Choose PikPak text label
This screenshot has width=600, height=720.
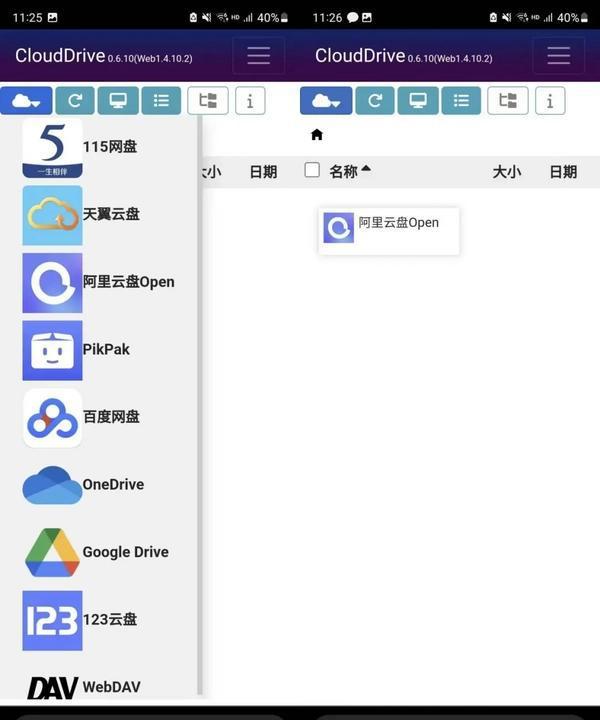106,349
